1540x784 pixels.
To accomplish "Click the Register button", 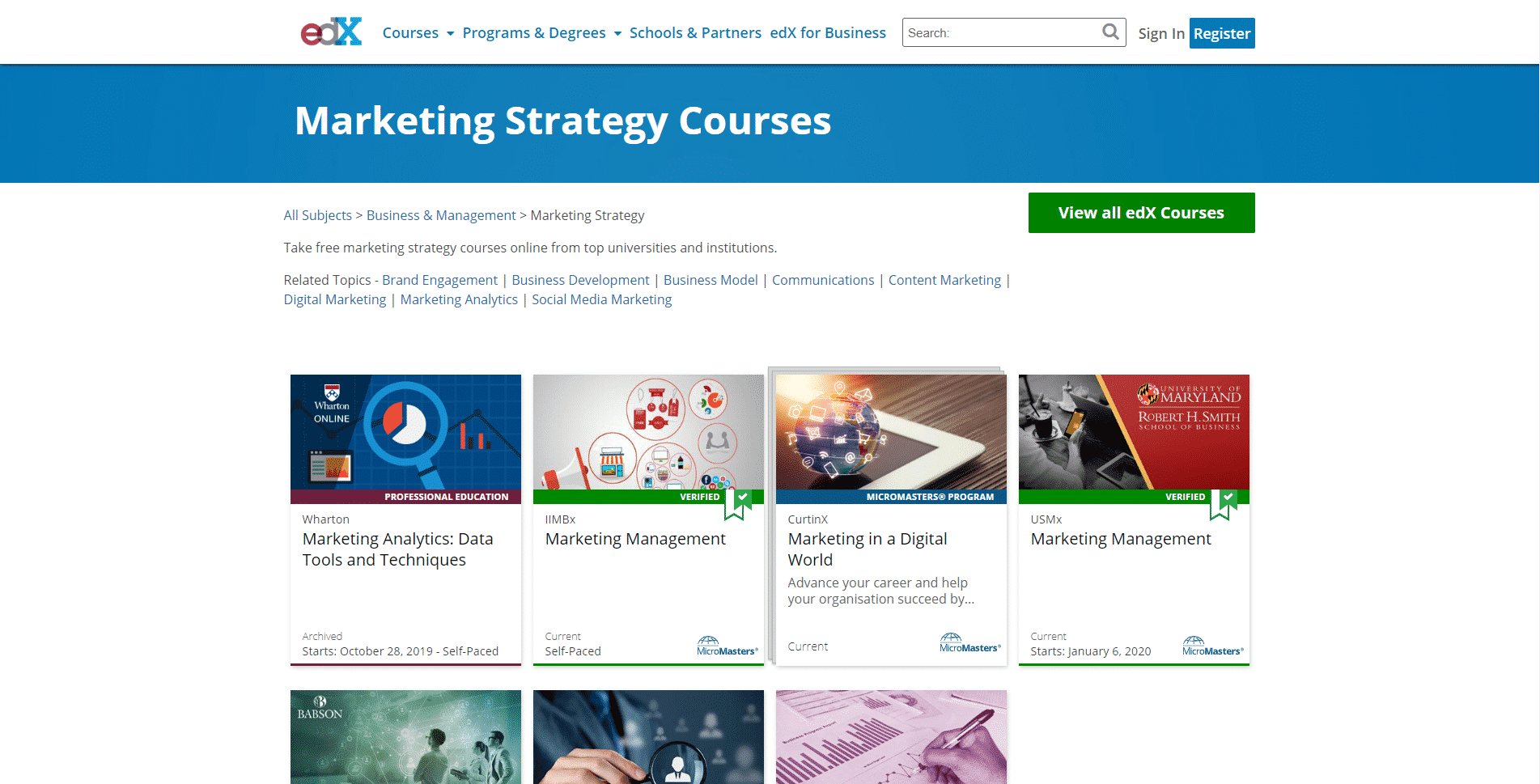I will 1222,33.
